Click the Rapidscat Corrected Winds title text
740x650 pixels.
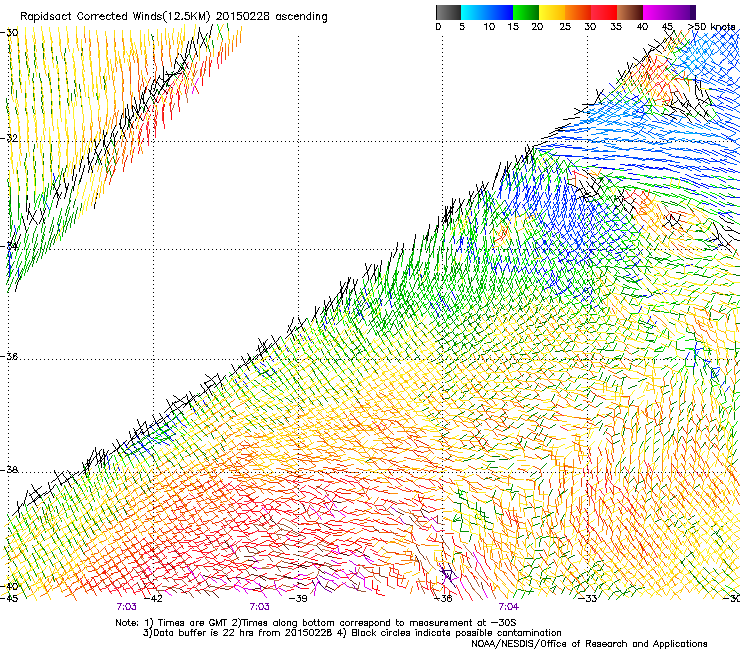pos(174,17)
